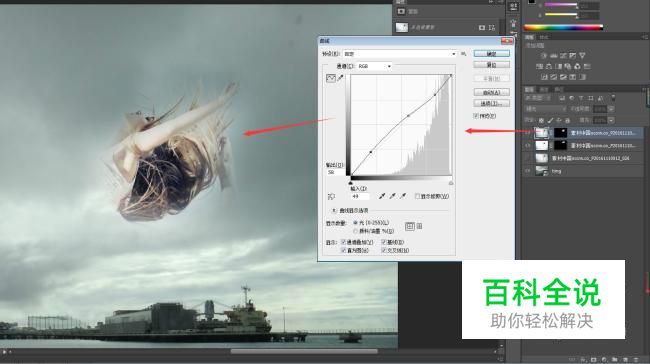Toggle the Intersection Line checkbox
The width and height of the screenshot is (650, 364).
384,250
